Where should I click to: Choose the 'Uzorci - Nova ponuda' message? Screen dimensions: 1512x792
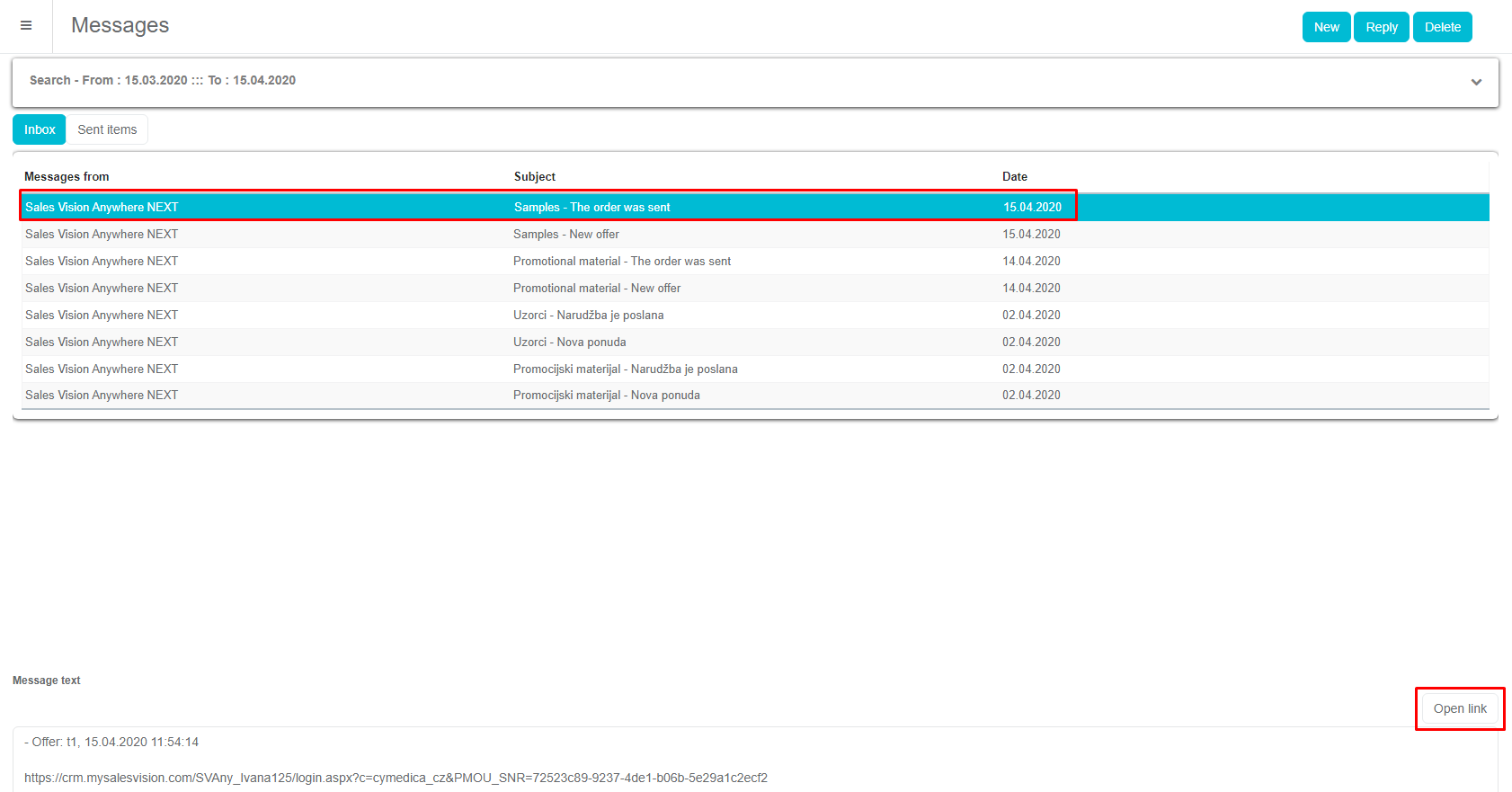569,342
